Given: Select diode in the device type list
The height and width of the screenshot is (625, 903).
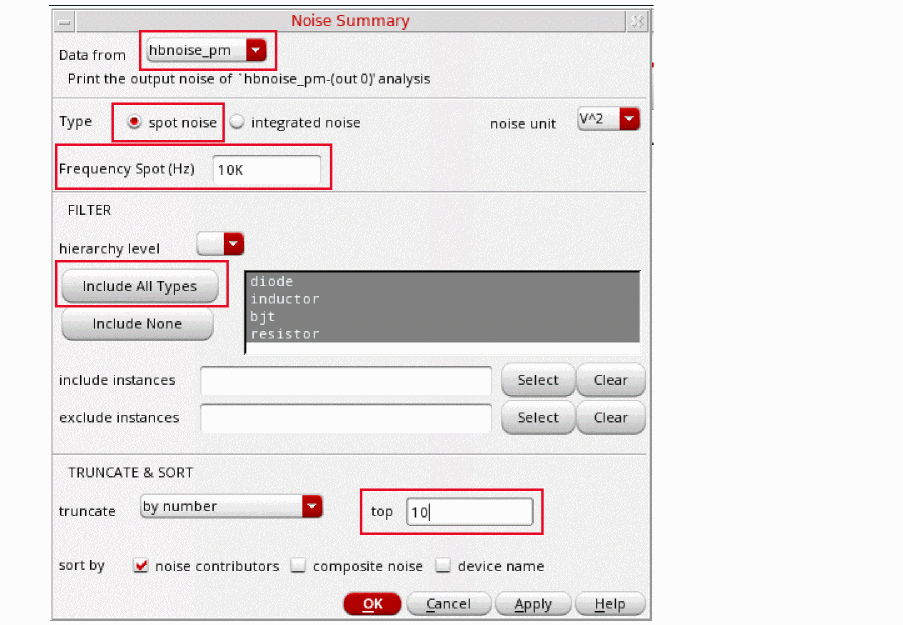Looking at the screenshot, I should click(442, 282).
